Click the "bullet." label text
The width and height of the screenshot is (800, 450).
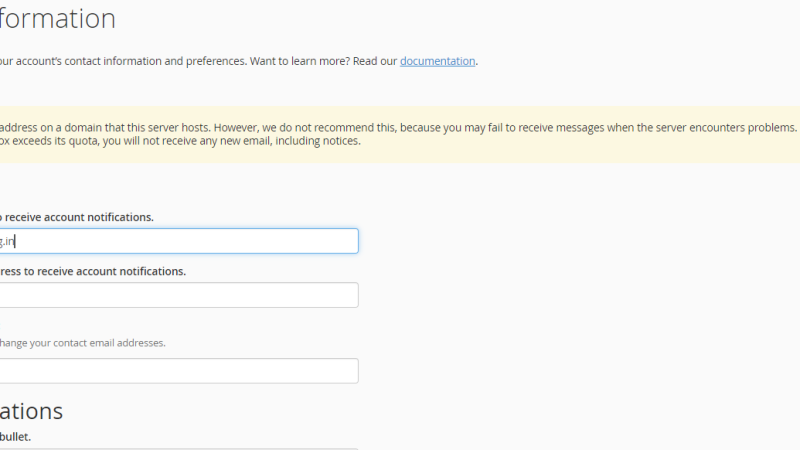(x=15, y=437)
